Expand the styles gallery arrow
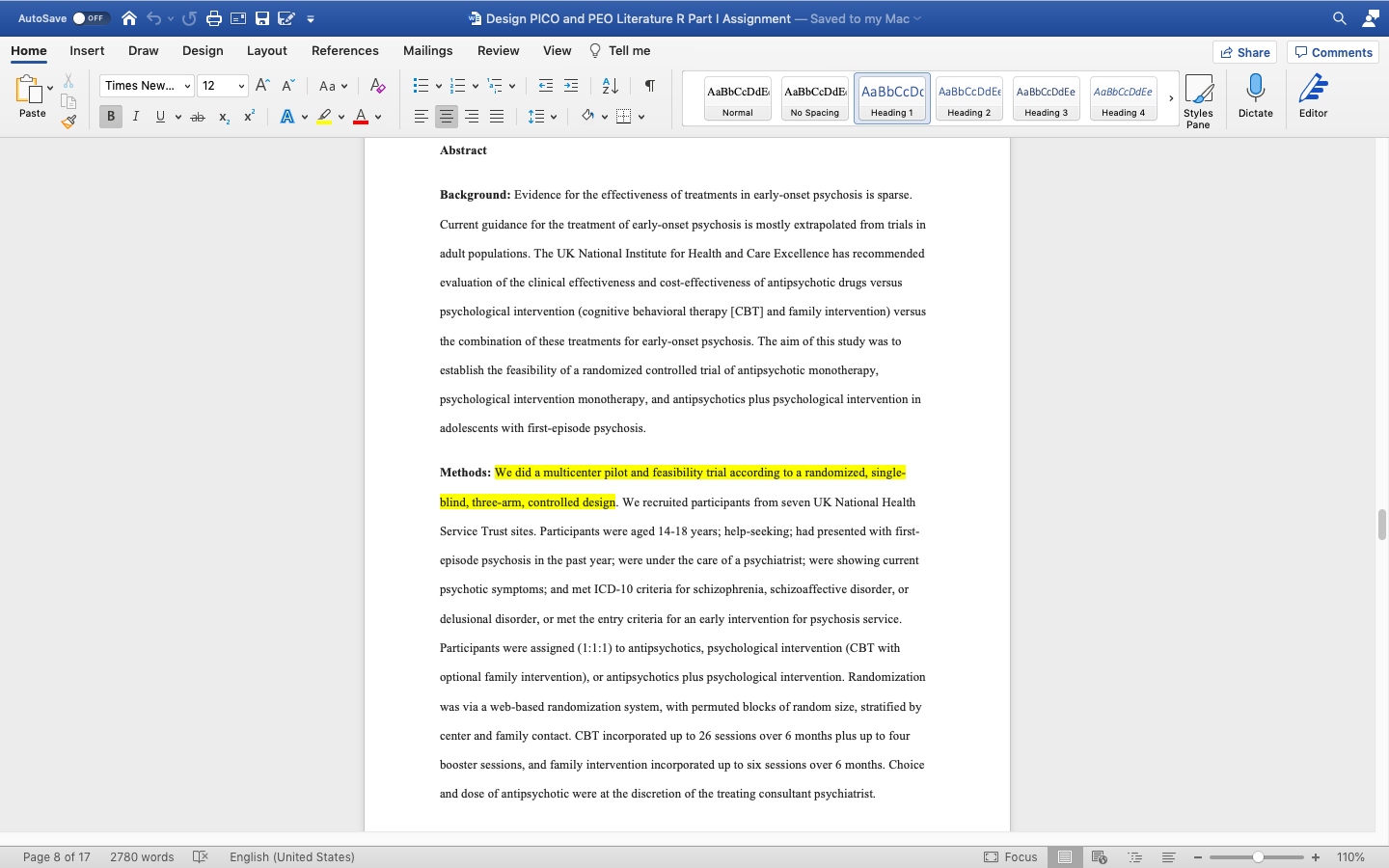Screen dimensions: 1389x868 [1171, 98]
